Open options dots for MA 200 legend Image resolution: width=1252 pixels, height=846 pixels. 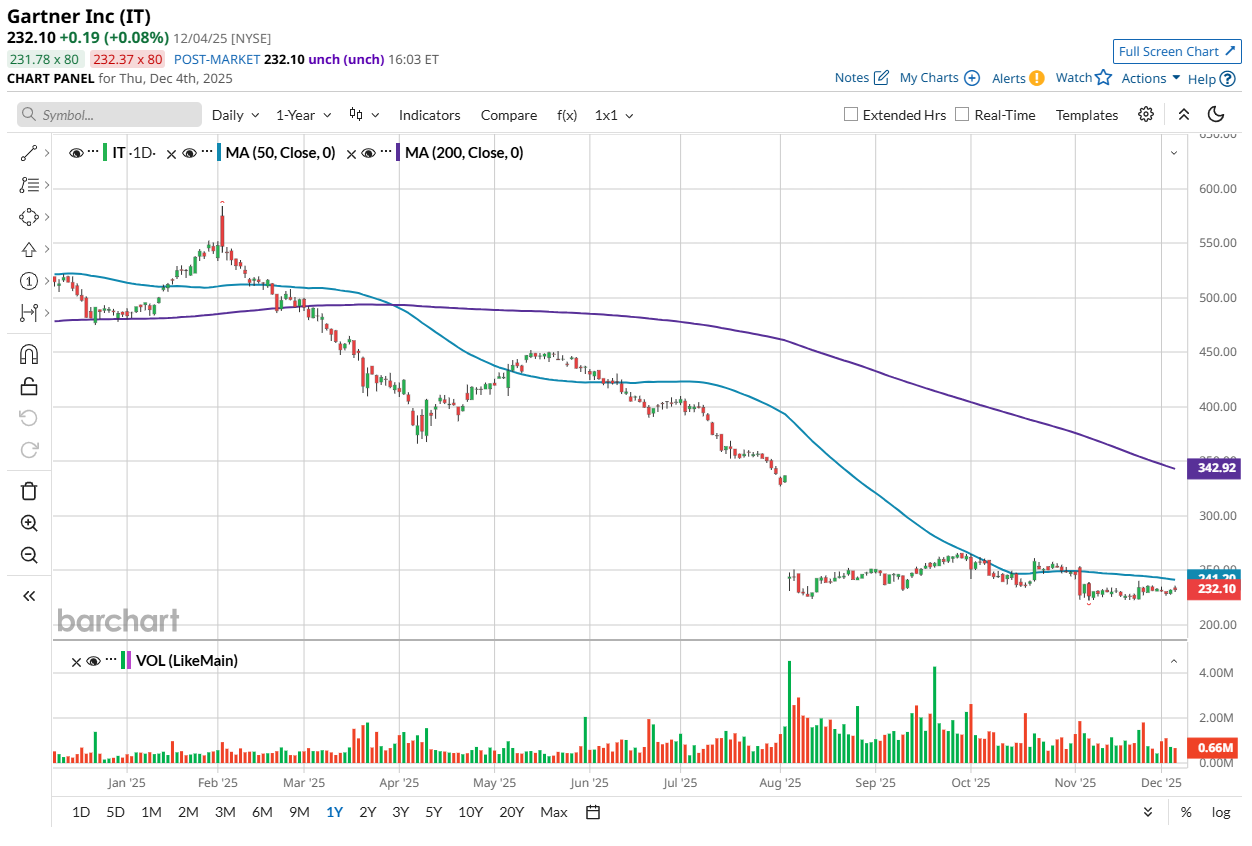(385, 153)
